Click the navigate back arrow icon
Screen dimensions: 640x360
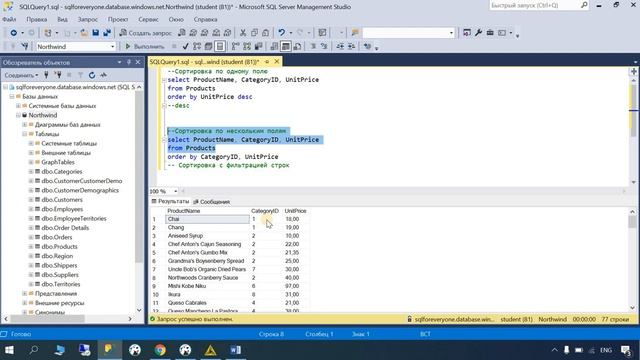click(13, 33)
